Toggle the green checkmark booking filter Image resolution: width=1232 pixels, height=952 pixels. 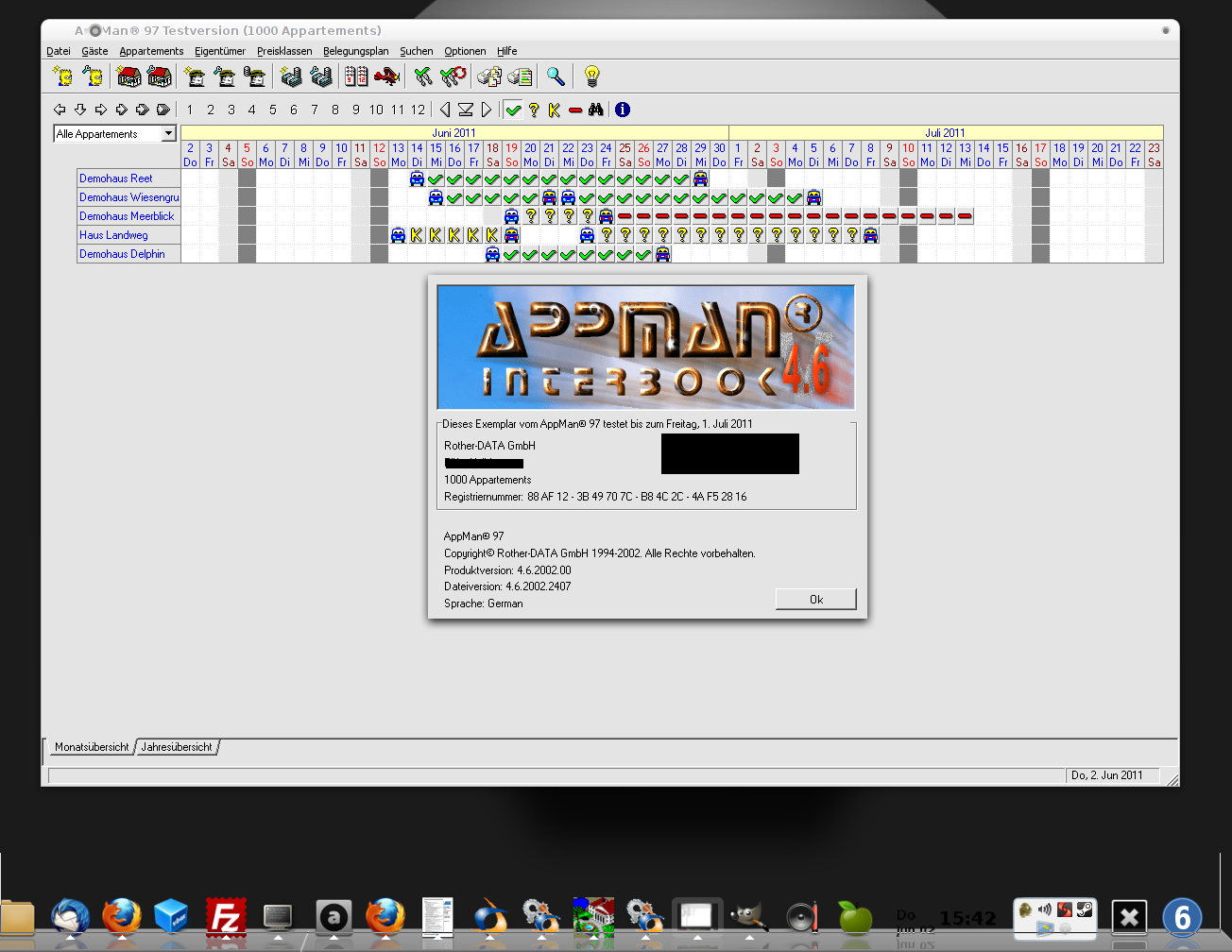513,110
